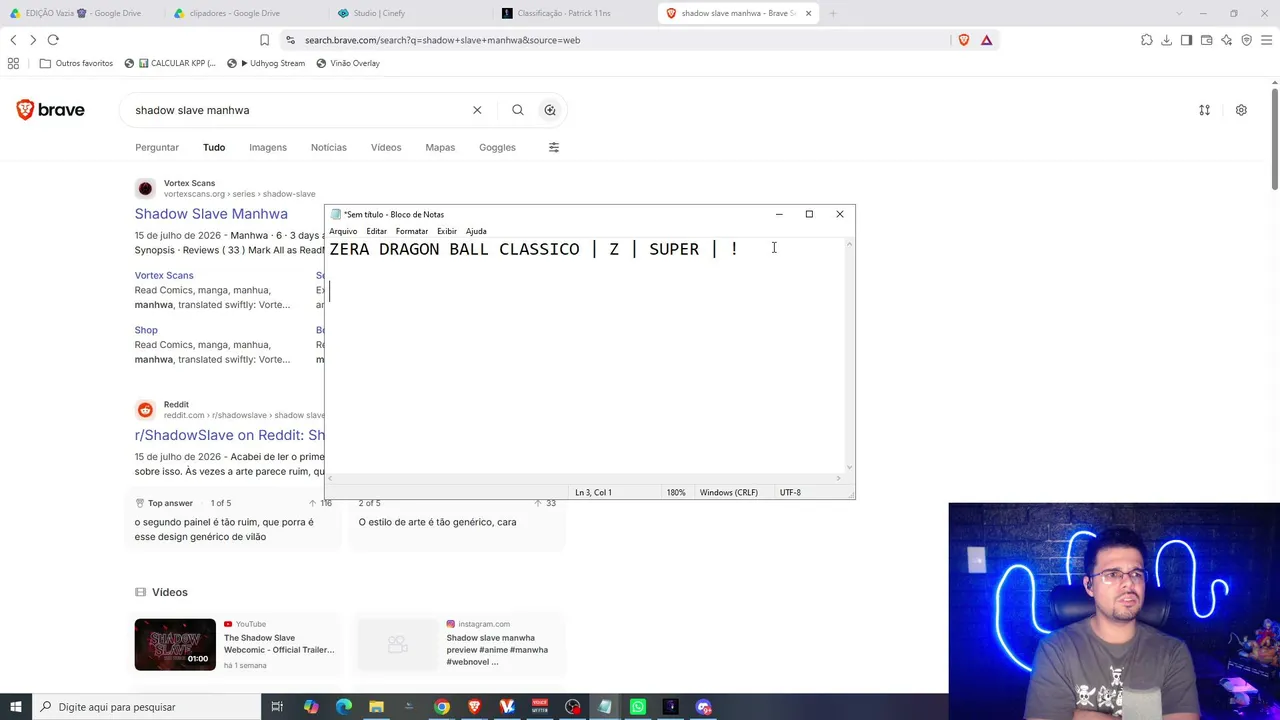Open File Explorer from the taskbar
1280x720 pixels.
(376, 707)
